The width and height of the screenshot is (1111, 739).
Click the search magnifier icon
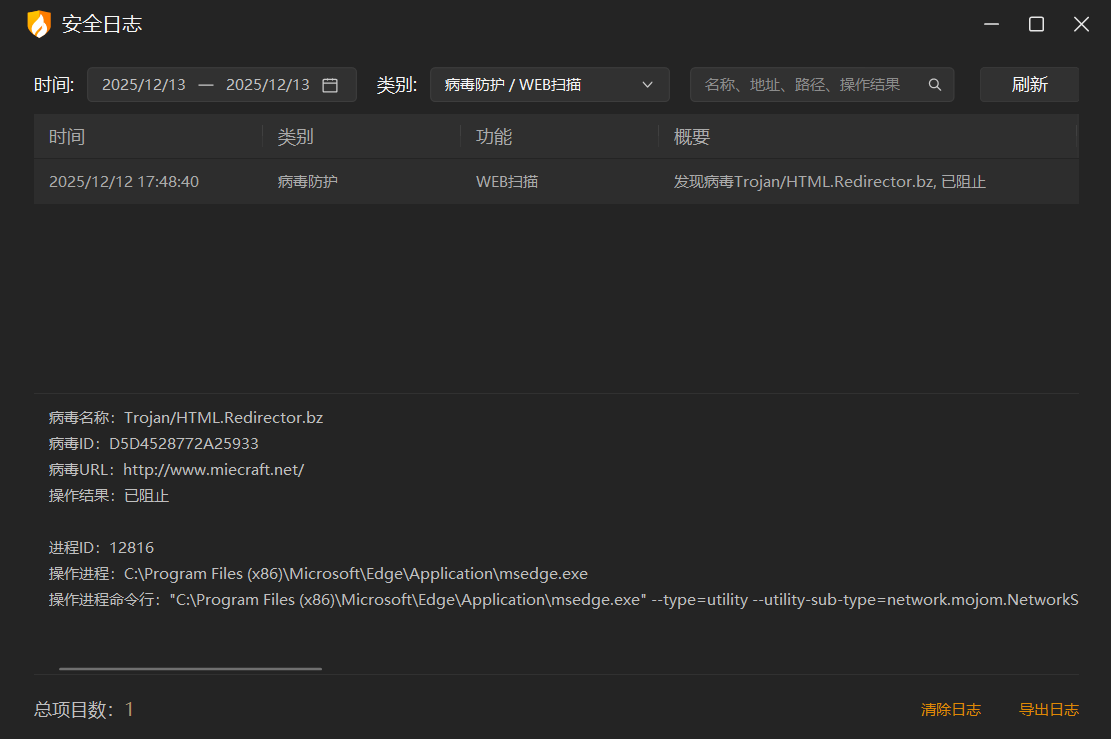[935, 85]
